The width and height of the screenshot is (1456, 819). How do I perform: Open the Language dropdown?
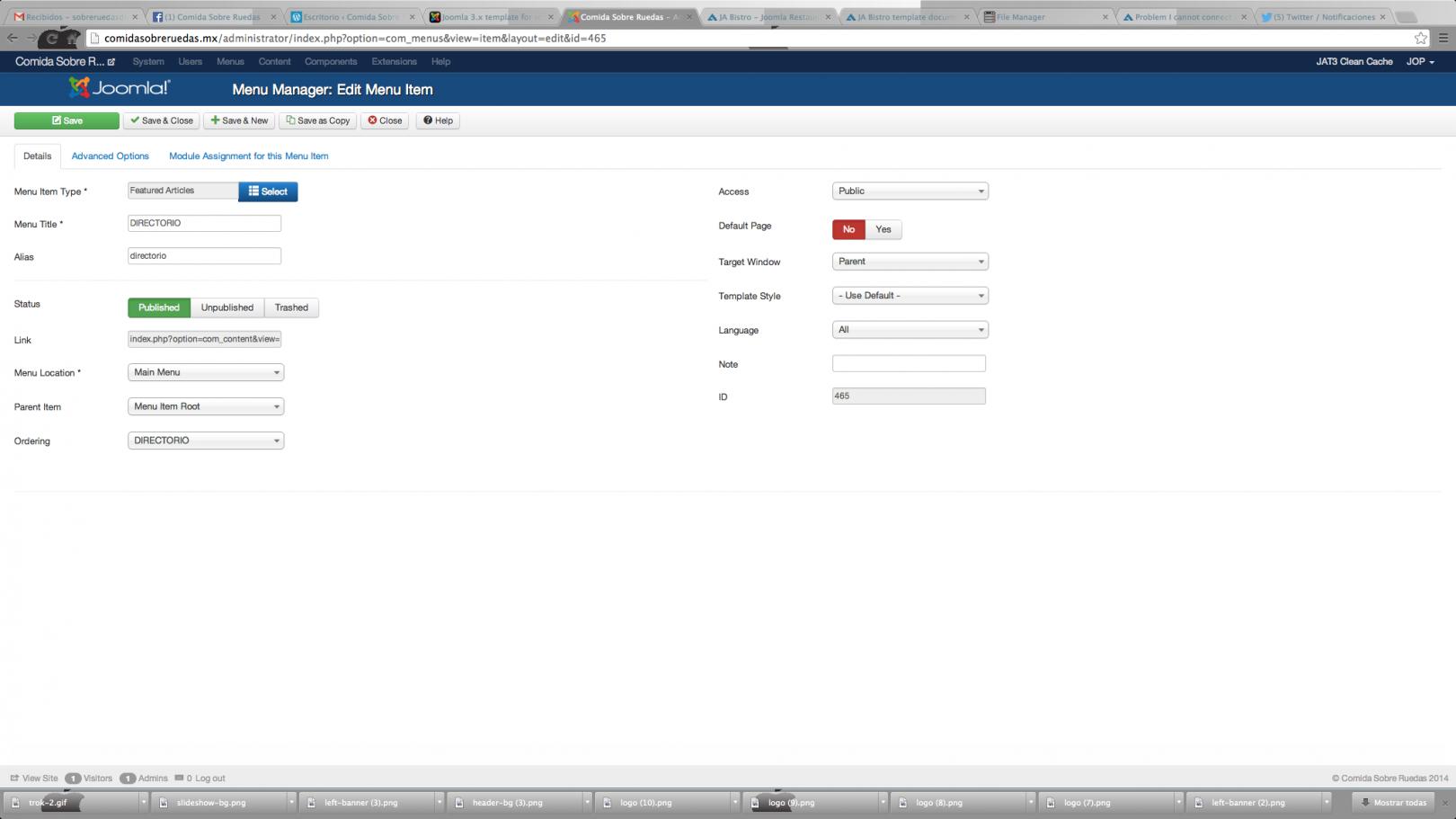[910, 330]
